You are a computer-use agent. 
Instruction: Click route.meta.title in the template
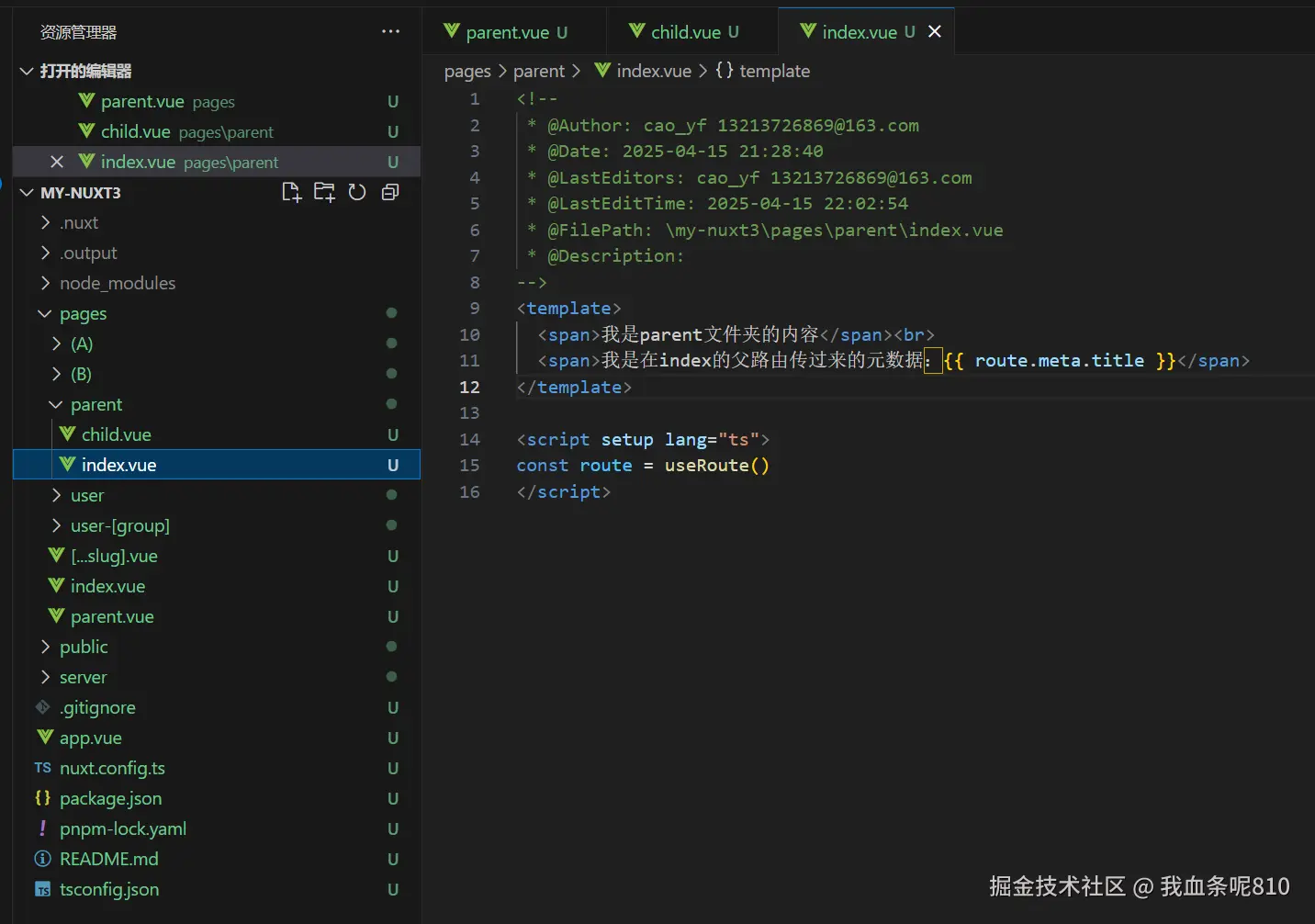click(x=1059, y=360)
